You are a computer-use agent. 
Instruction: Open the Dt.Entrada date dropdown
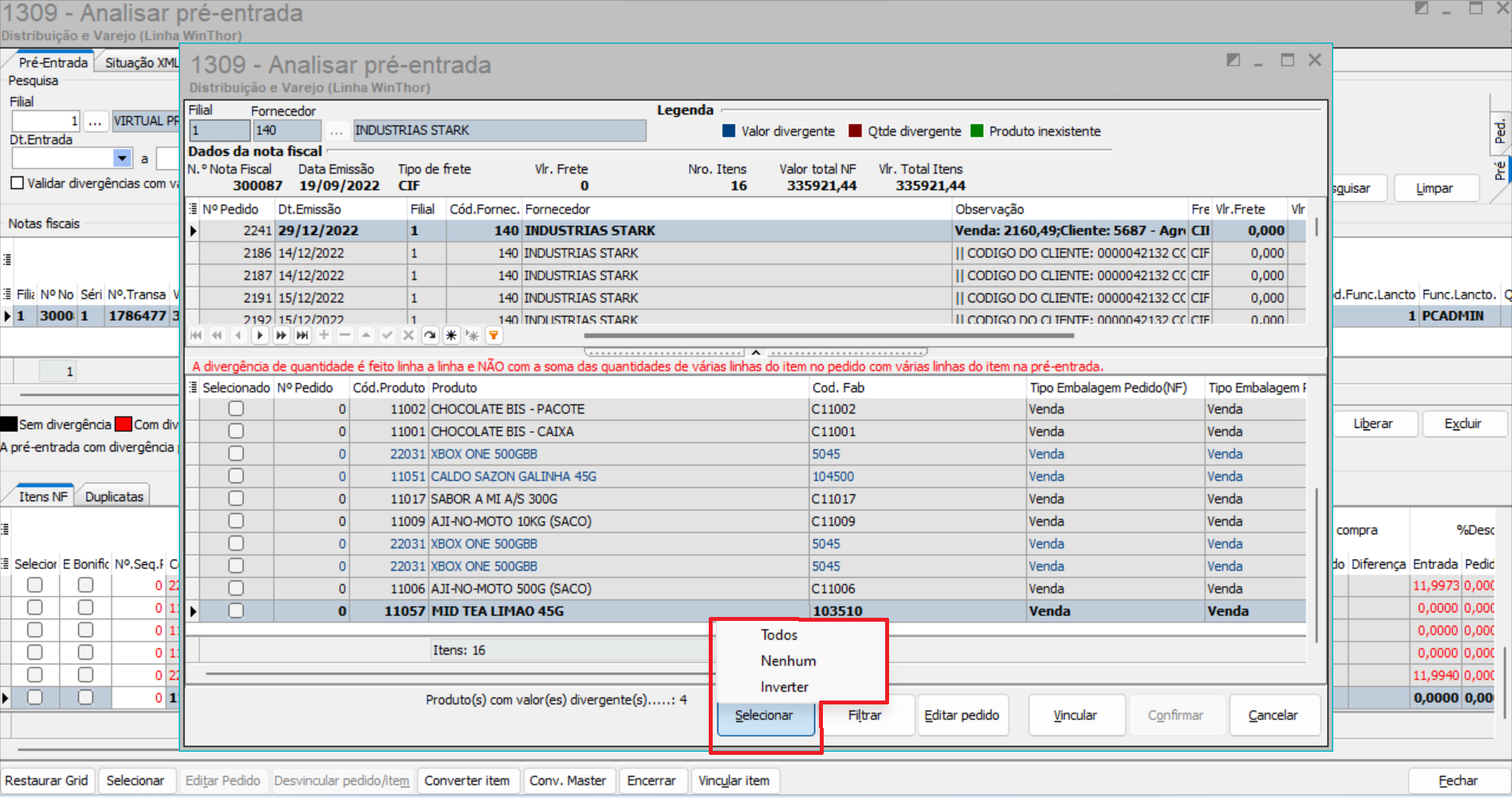click(122, 158)
